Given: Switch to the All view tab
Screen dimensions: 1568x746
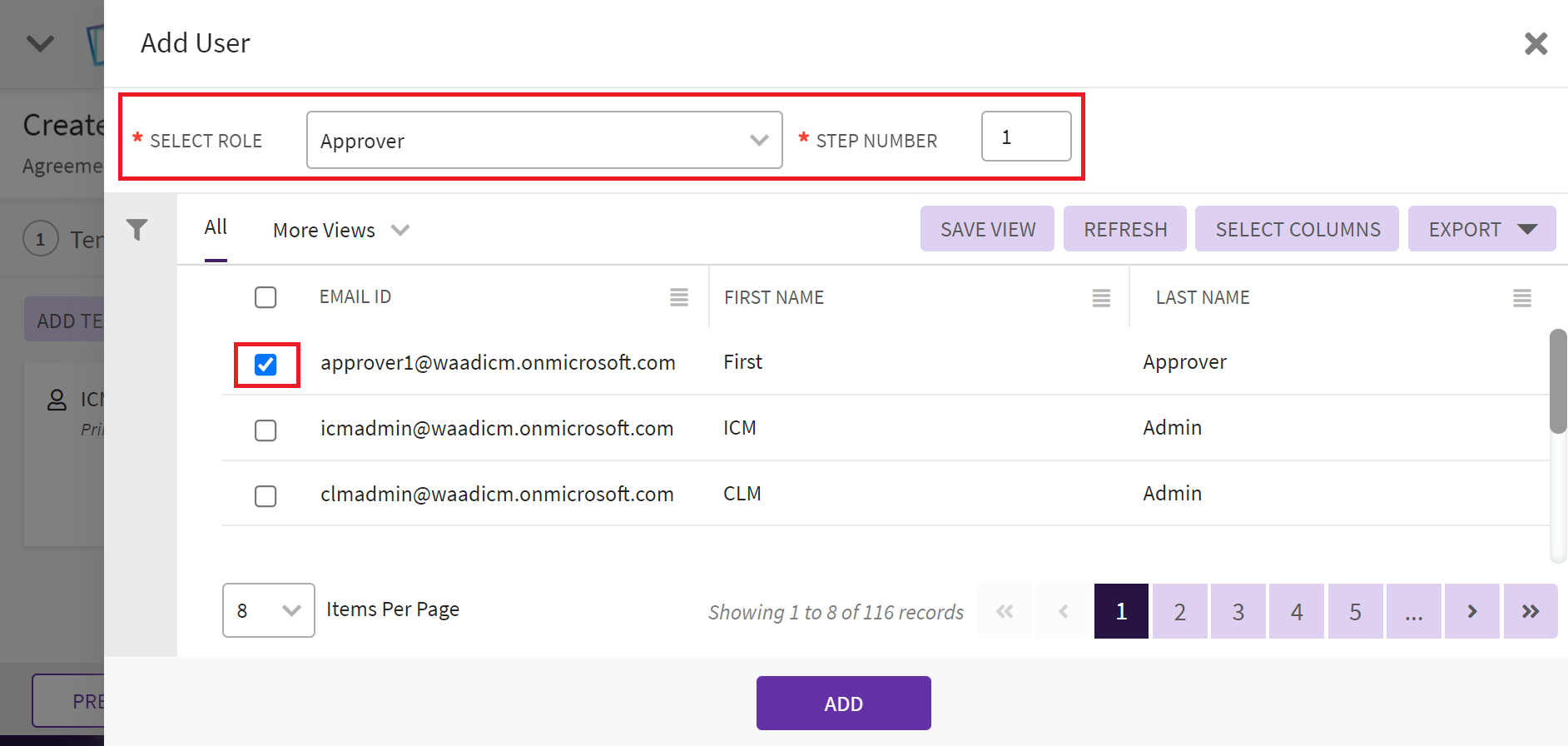Looking at the screenshot, I should click(x=216, y=227).
